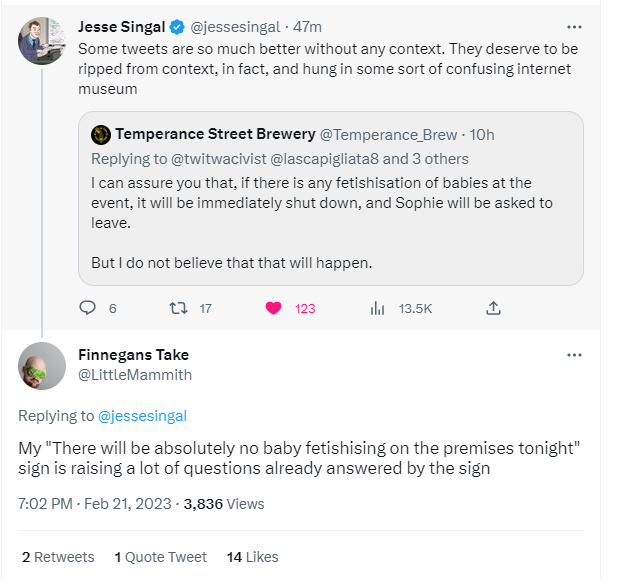Unlike the tweet via the pink heart
The width and height of the screenshot is (617, 580).
tap(273, 308)
